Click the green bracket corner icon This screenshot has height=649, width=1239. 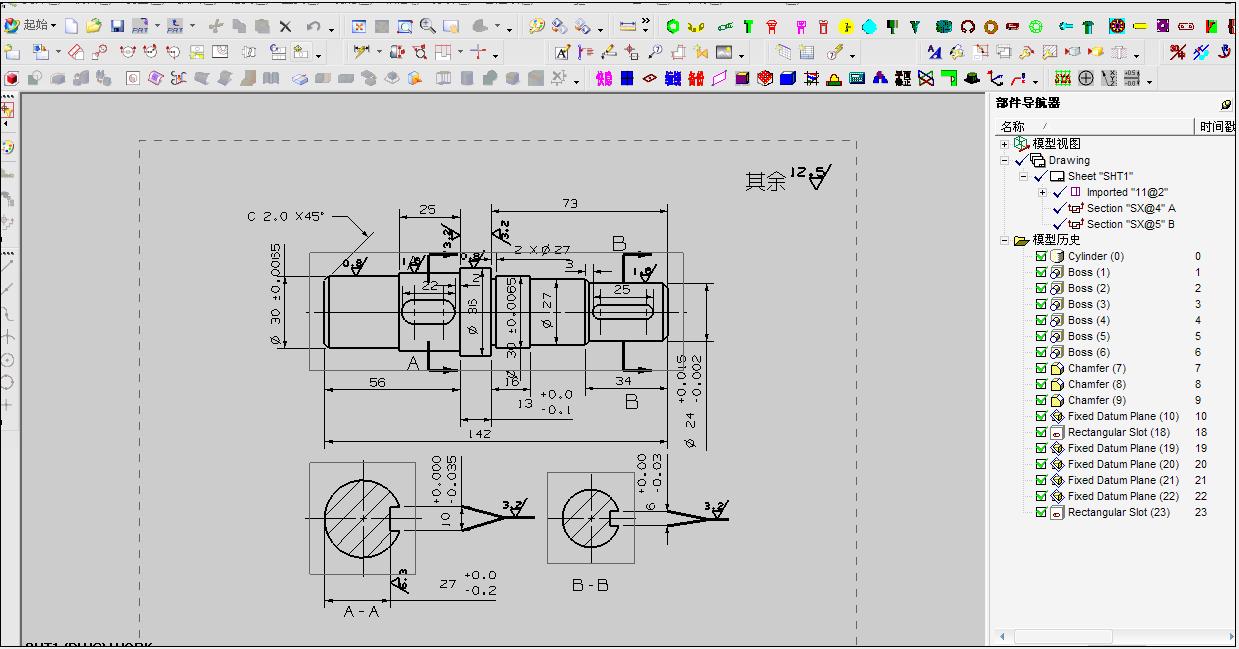point(949,78)
